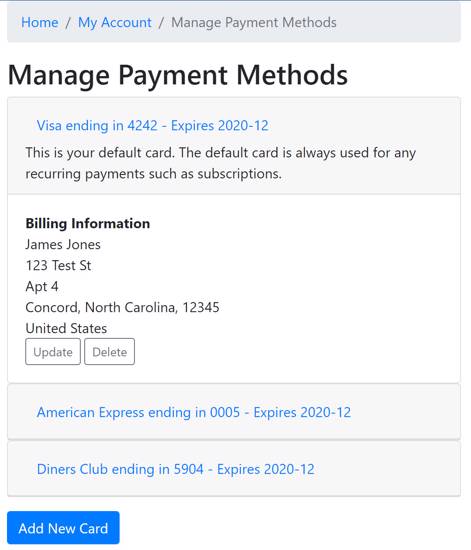
Task: Click the Billing Information heading
Action: click(88, 223)
